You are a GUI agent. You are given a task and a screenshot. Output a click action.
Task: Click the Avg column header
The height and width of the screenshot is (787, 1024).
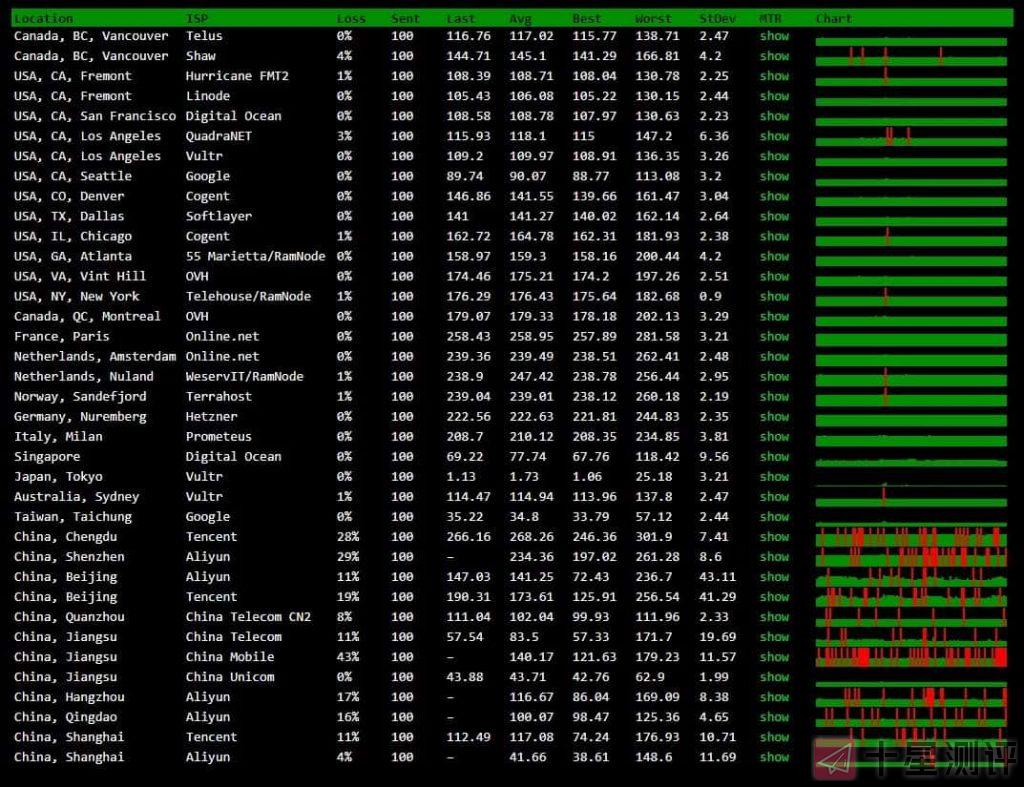tap(520, 18)
